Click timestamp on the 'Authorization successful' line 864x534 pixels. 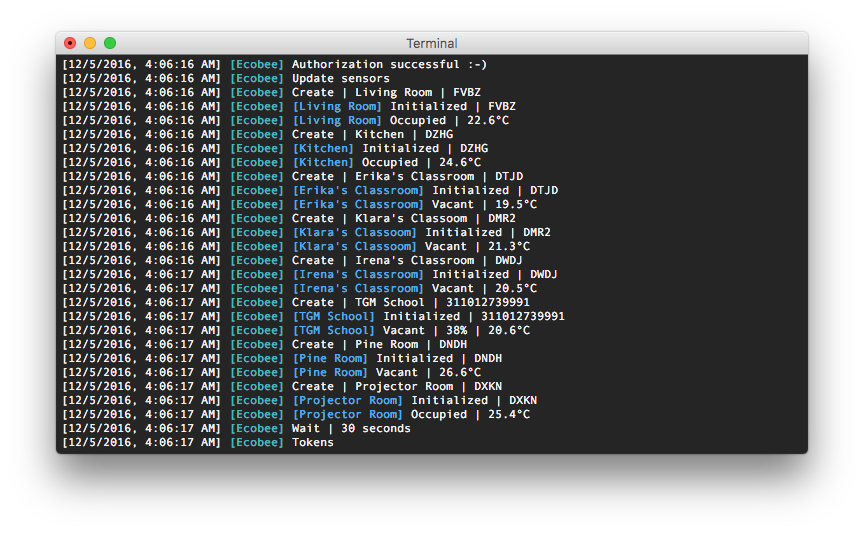(x=142, y=64)
